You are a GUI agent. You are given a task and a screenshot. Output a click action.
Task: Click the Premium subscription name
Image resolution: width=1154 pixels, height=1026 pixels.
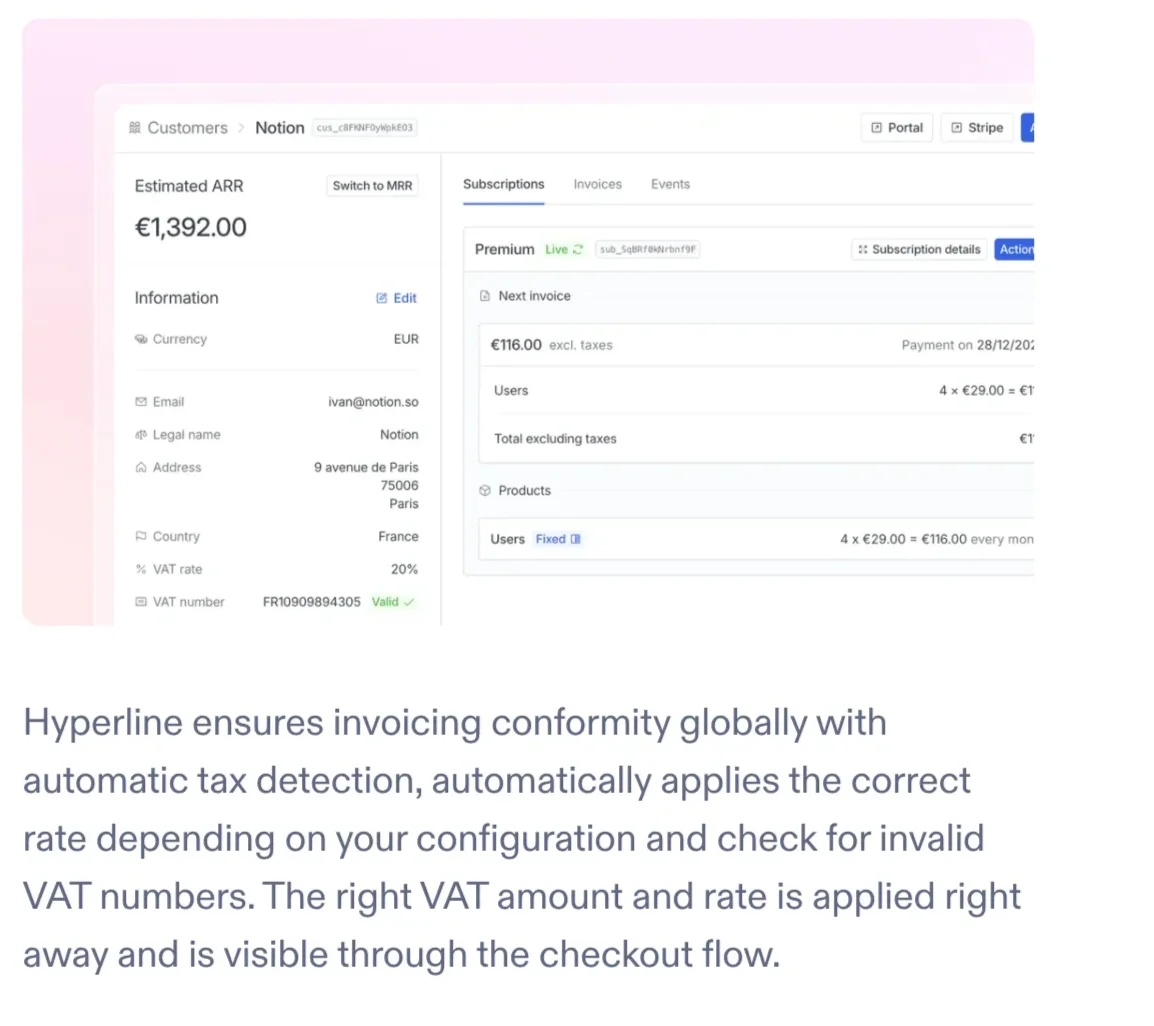pos(504,250)
